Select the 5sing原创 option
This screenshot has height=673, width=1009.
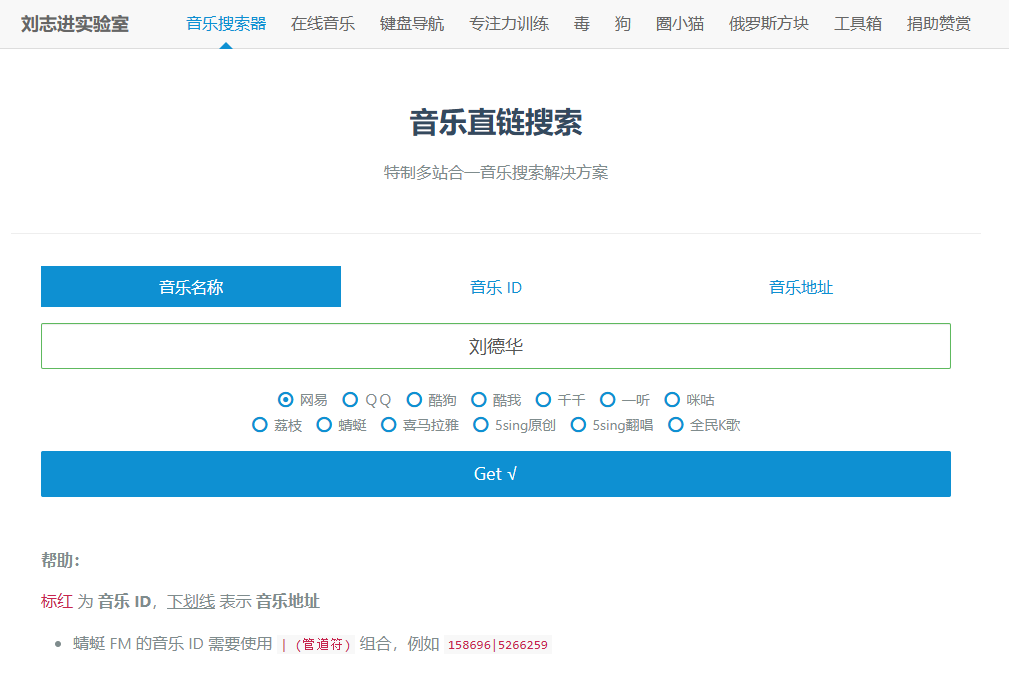coord(481,425)
